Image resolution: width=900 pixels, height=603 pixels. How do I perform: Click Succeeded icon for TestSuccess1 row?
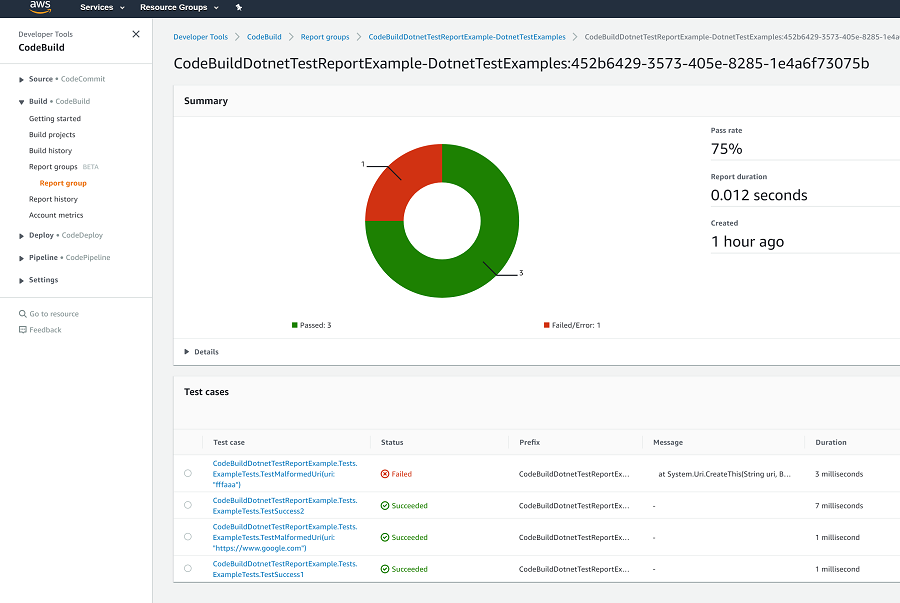click(x=385, y=569)
